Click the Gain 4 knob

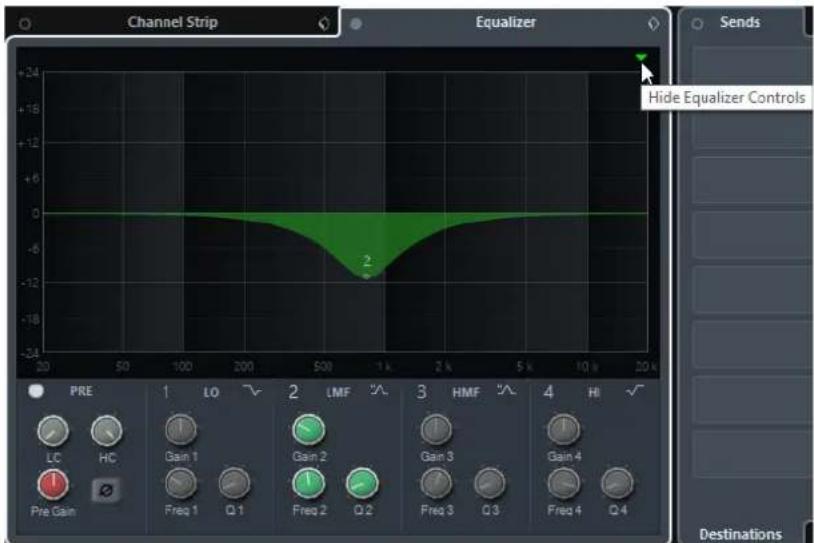pyautogui.click(x=564, y=429)
